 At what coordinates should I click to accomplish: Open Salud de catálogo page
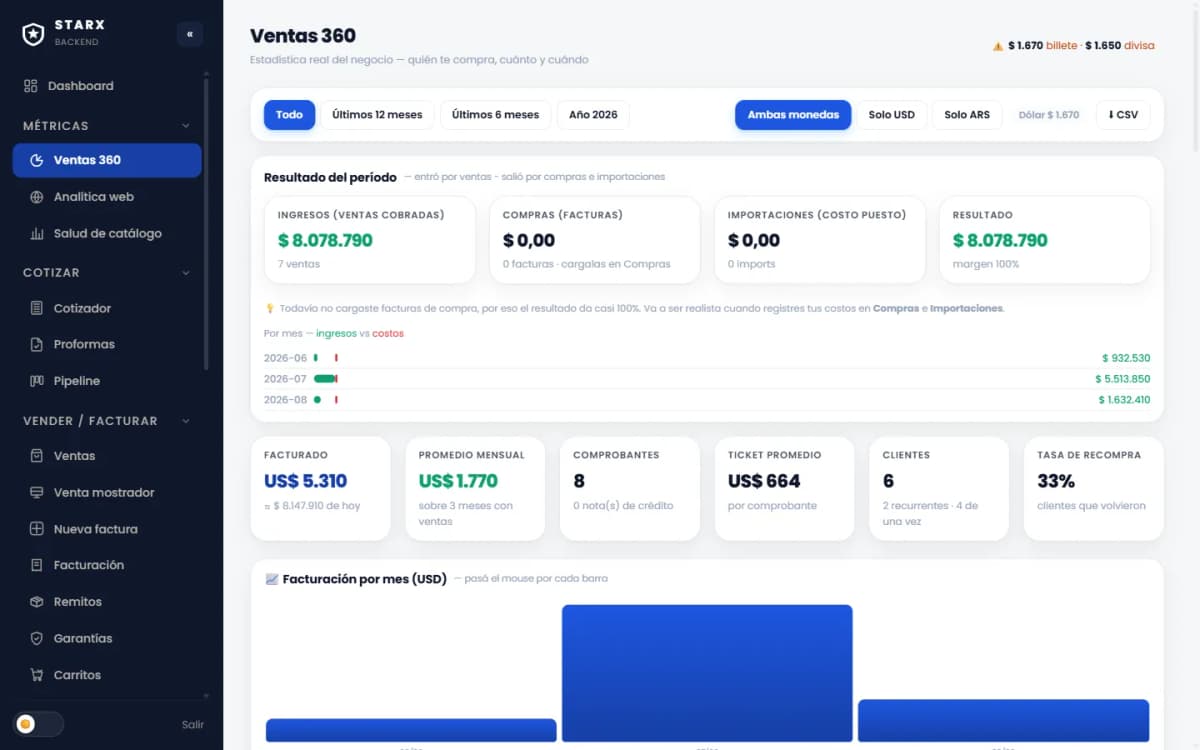[107, 233]
